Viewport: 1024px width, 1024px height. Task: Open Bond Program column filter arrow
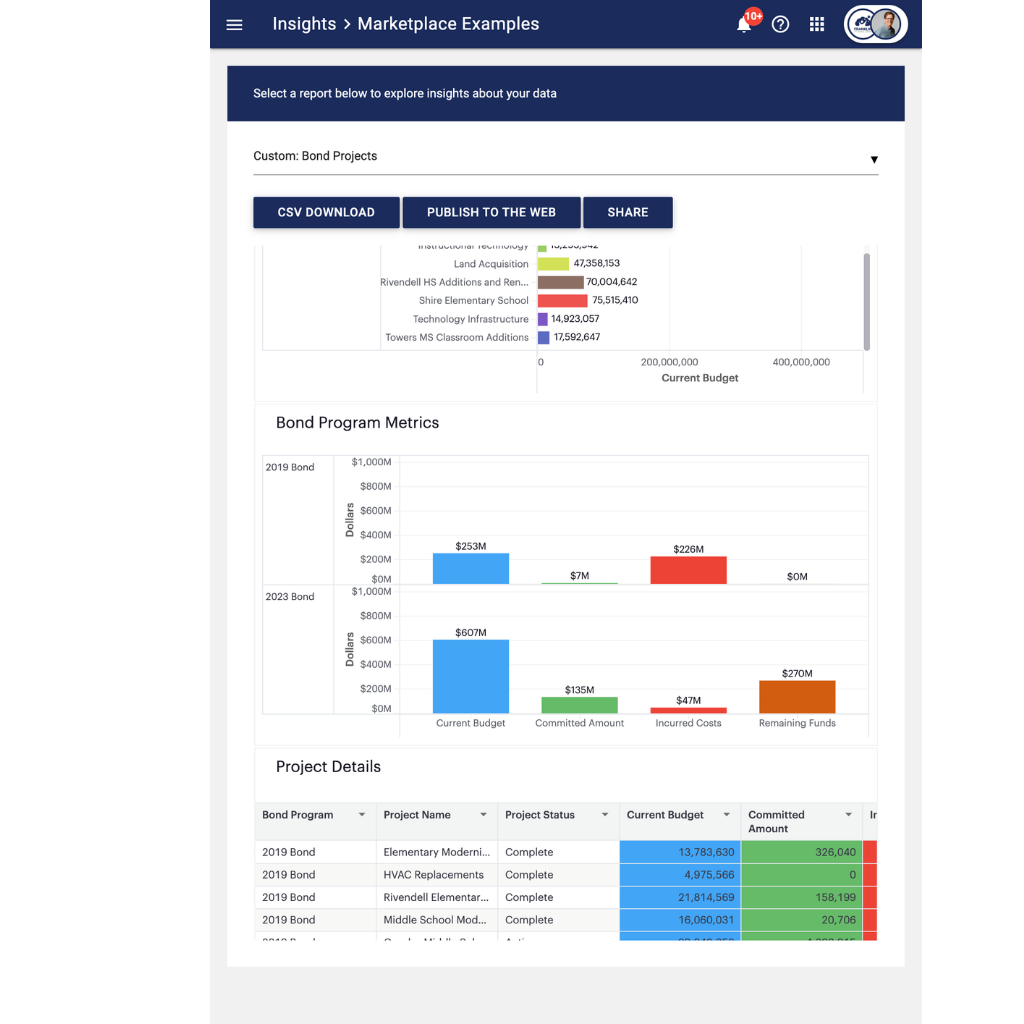click(361, 814)
